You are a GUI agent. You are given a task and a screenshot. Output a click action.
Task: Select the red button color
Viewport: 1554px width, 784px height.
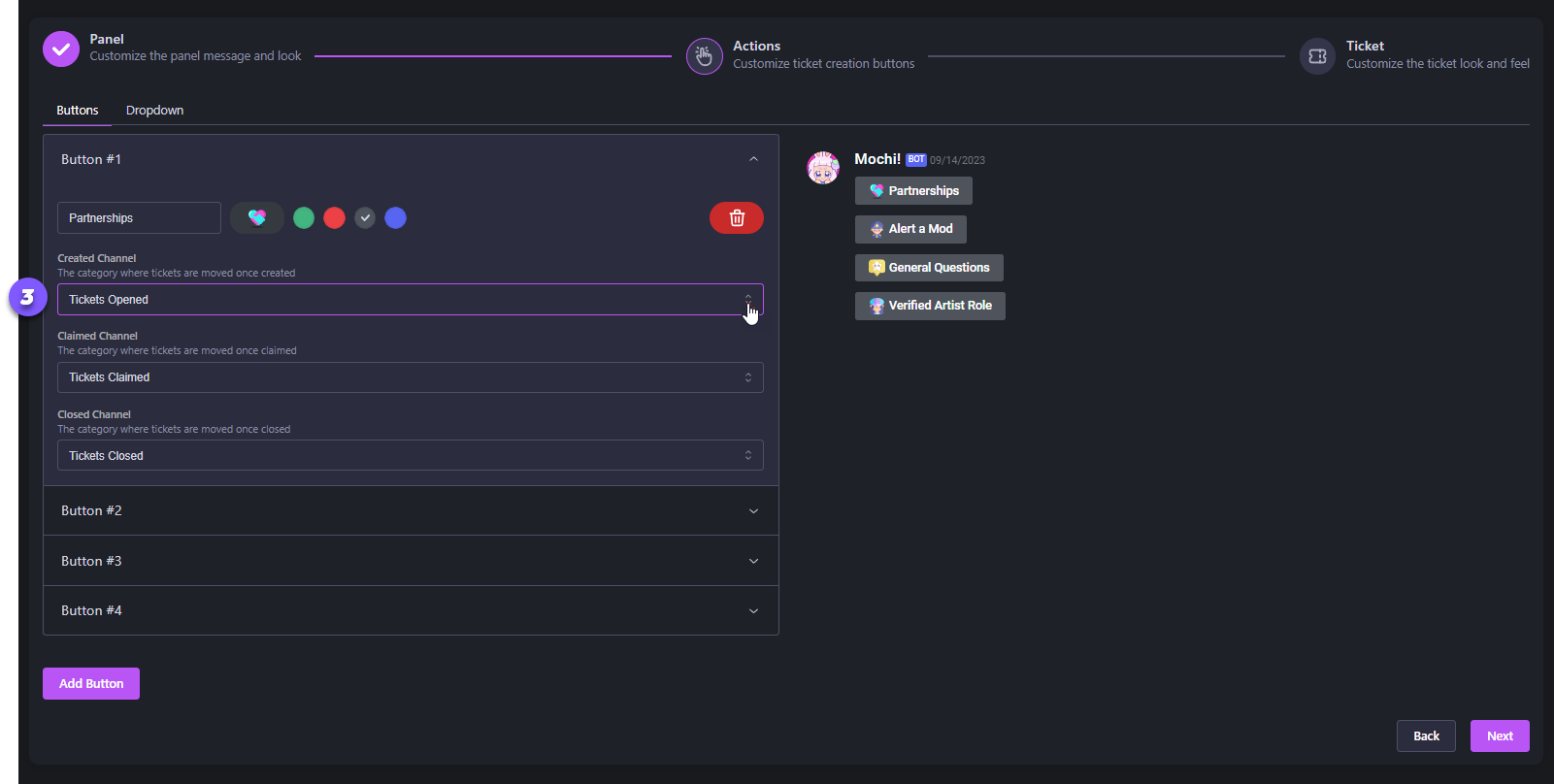click(x=334, y=218)
